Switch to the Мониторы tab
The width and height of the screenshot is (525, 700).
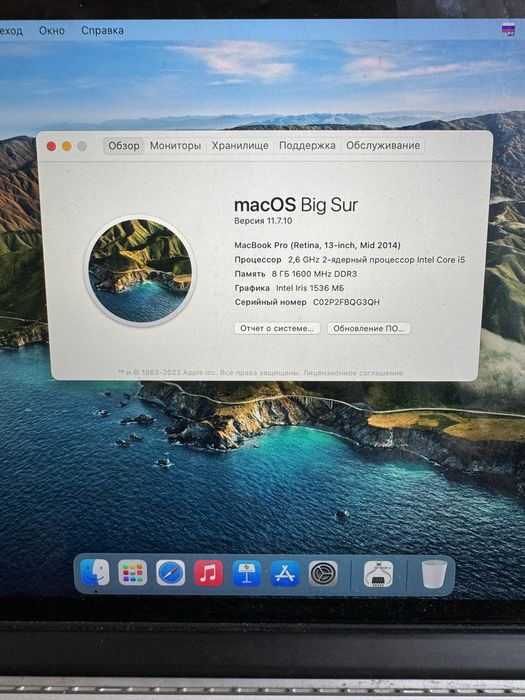175,146
